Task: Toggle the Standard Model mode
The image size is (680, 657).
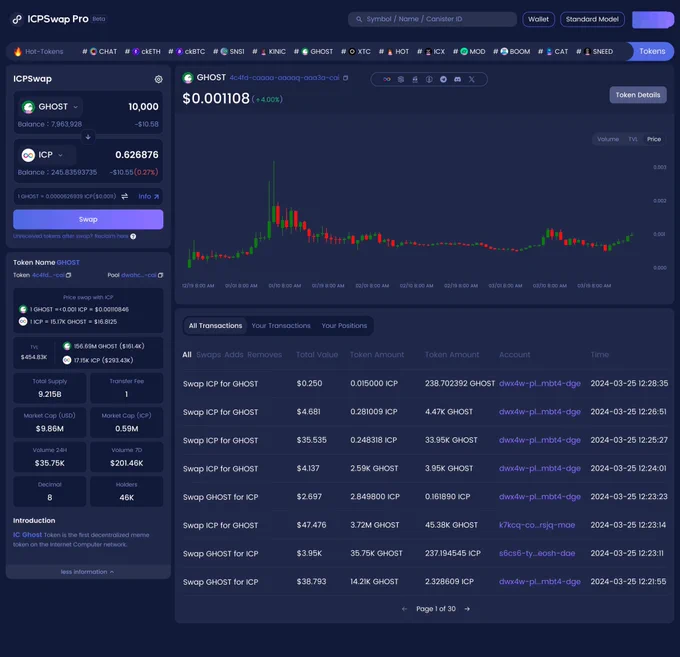Action: (592, 19)
